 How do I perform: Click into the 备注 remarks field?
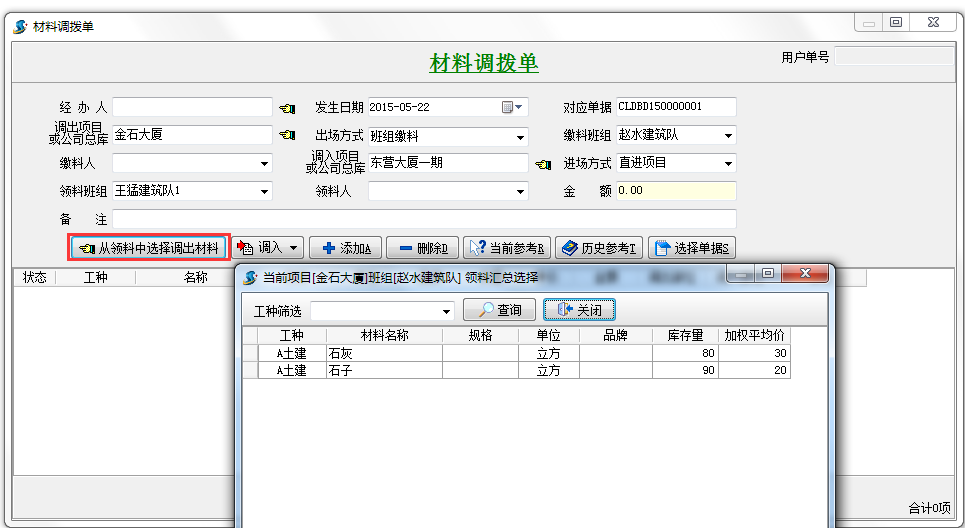(424, 219)
